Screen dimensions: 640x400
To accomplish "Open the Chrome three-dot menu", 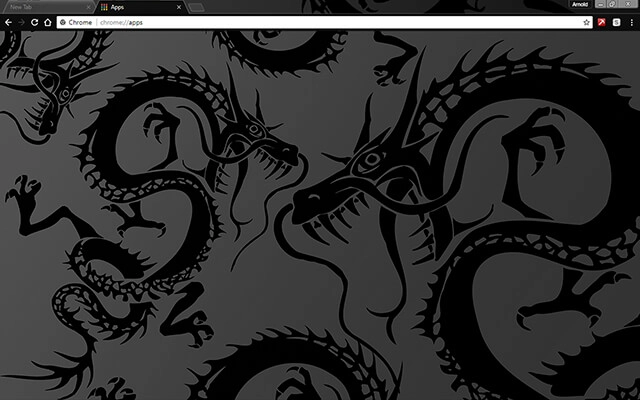I will [632, 22].
